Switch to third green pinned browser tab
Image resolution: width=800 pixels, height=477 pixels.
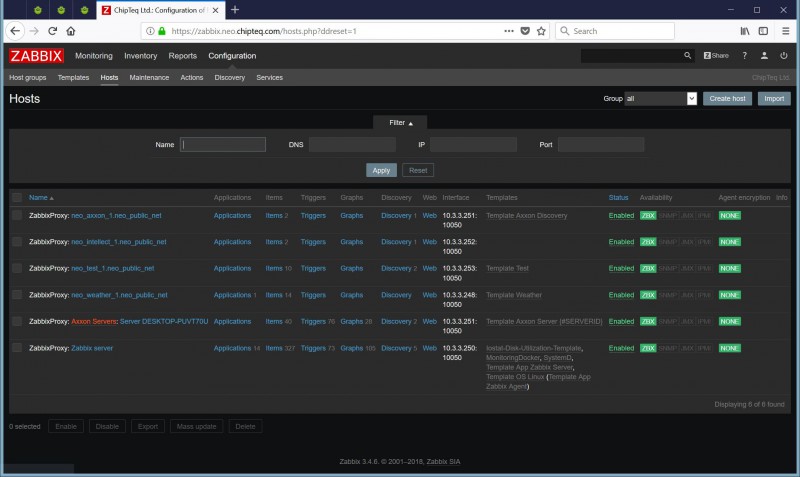(85, 10)
